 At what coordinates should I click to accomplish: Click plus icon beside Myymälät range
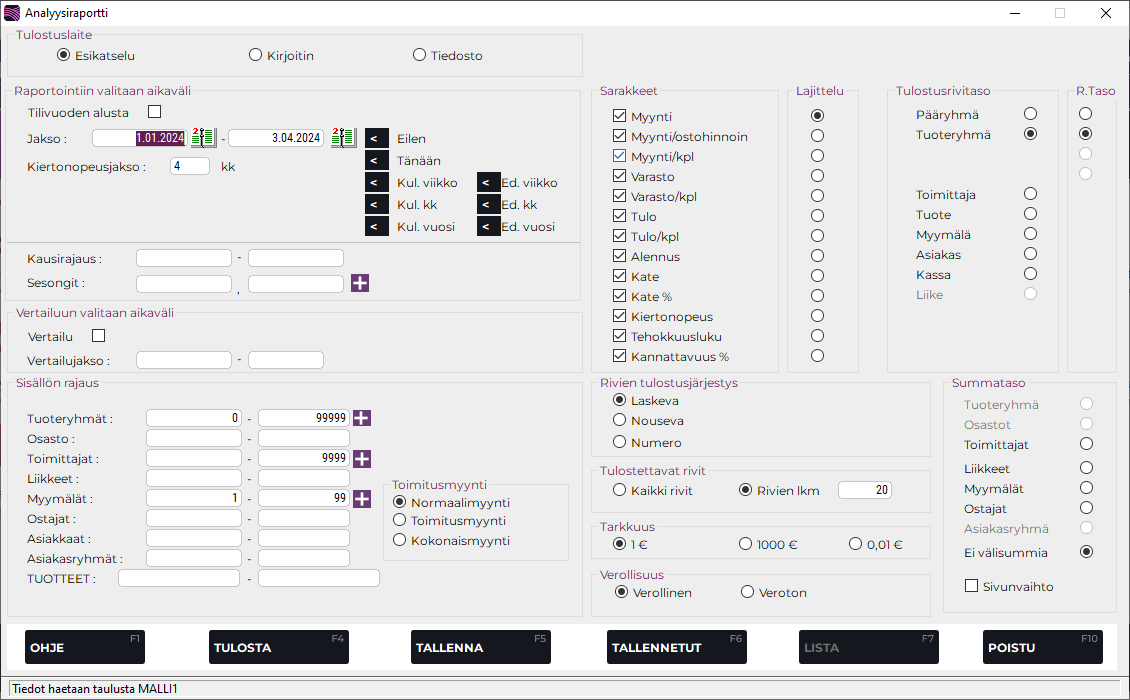point(362,499)
